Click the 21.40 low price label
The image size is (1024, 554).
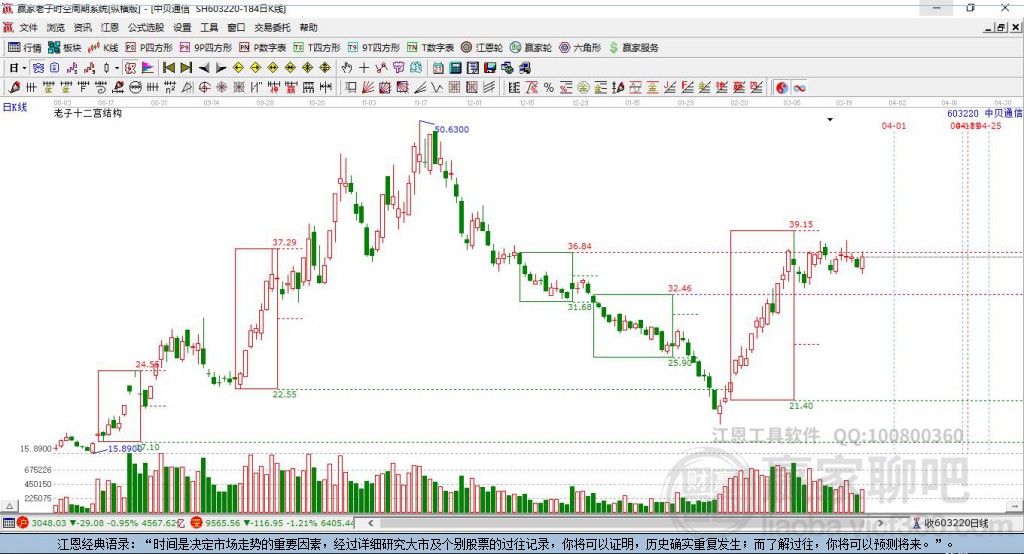point(801,406)
